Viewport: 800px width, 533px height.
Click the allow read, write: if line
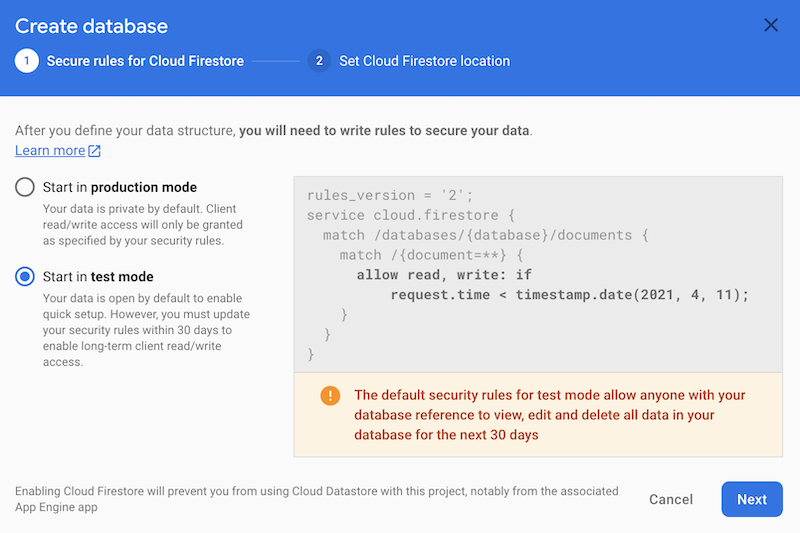(444, 275)
